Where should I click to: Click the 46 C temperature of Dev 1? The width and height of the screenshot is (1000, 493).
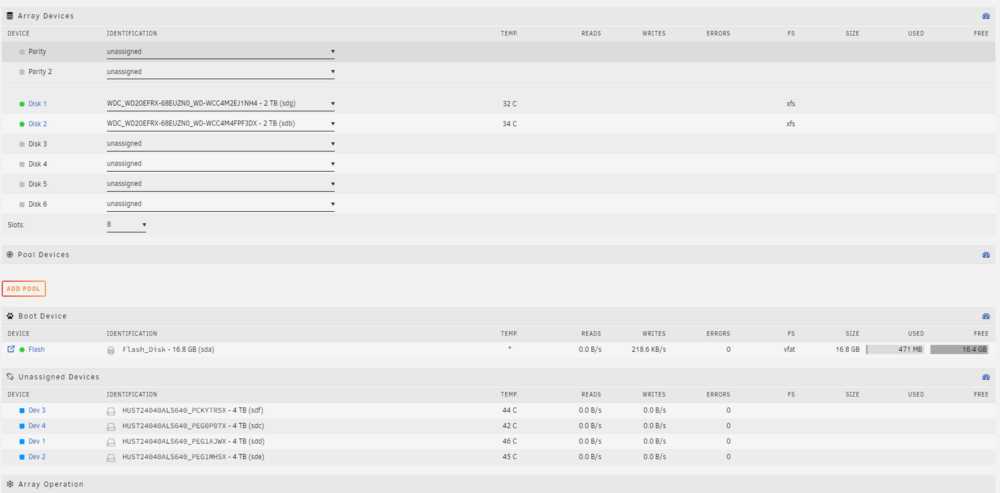pyautogui.click(x=510, y=441)
